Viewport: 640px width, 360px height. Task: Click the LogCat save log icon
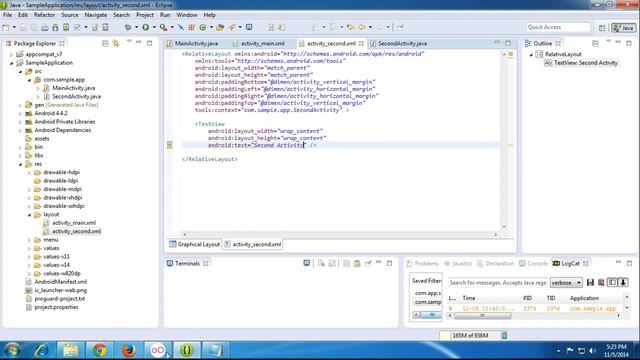pyautogui.click(x=590, y=282)
